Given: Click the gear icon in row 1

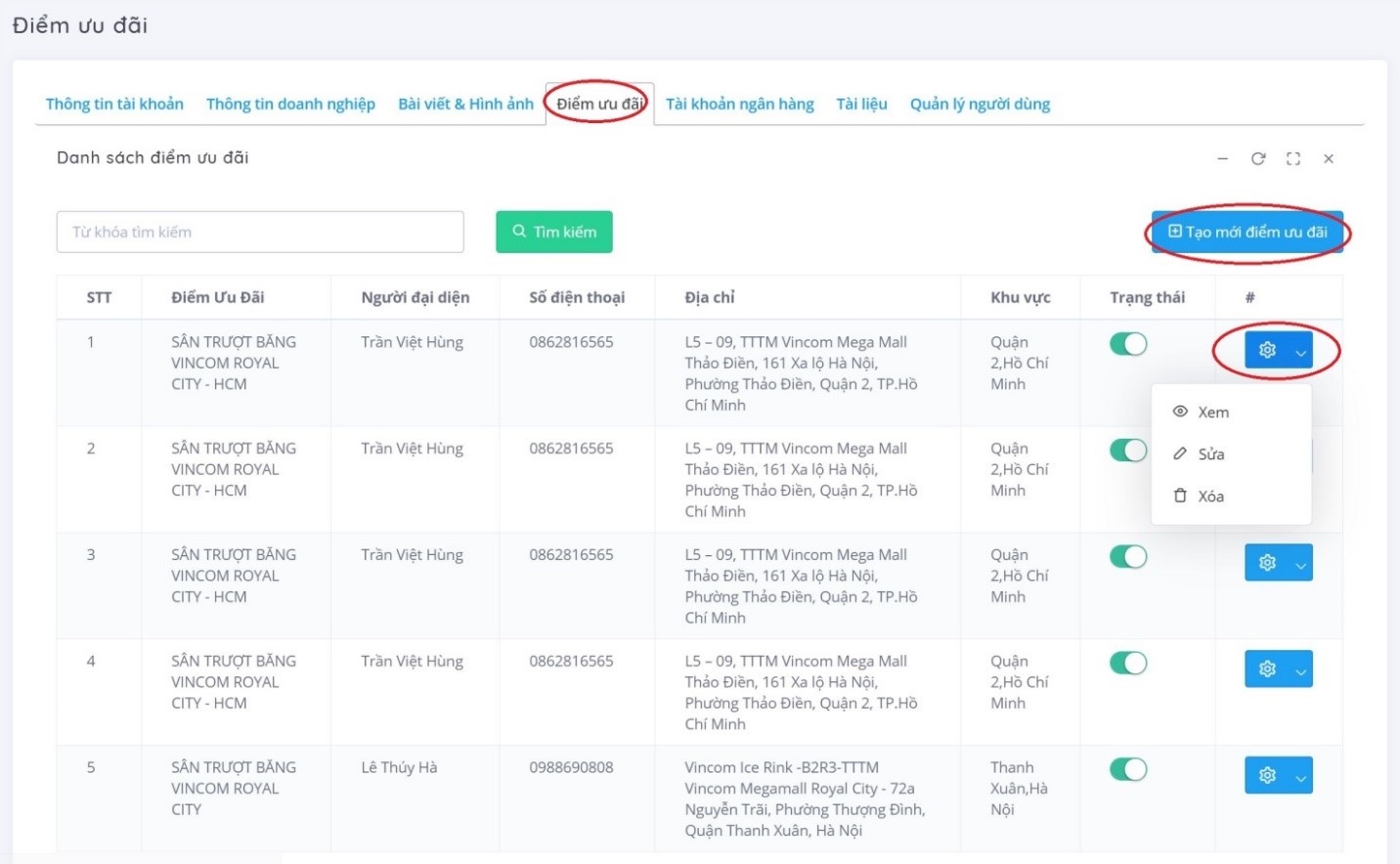Looking at the screenshot, I should point(1267,350).
